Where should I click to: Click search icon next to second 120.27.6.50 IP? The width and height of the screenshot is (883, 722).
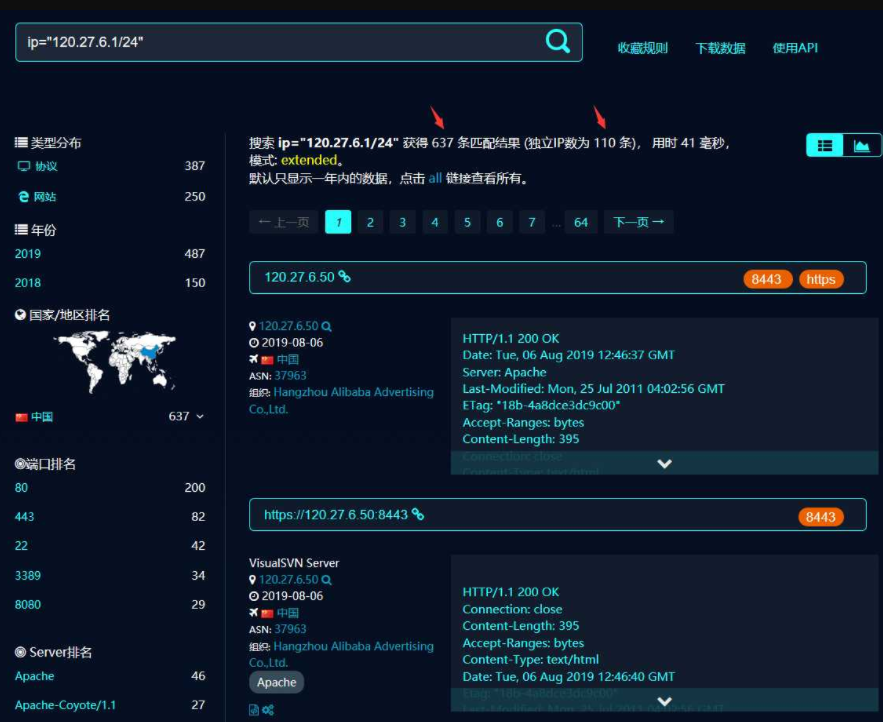point(326,580)
